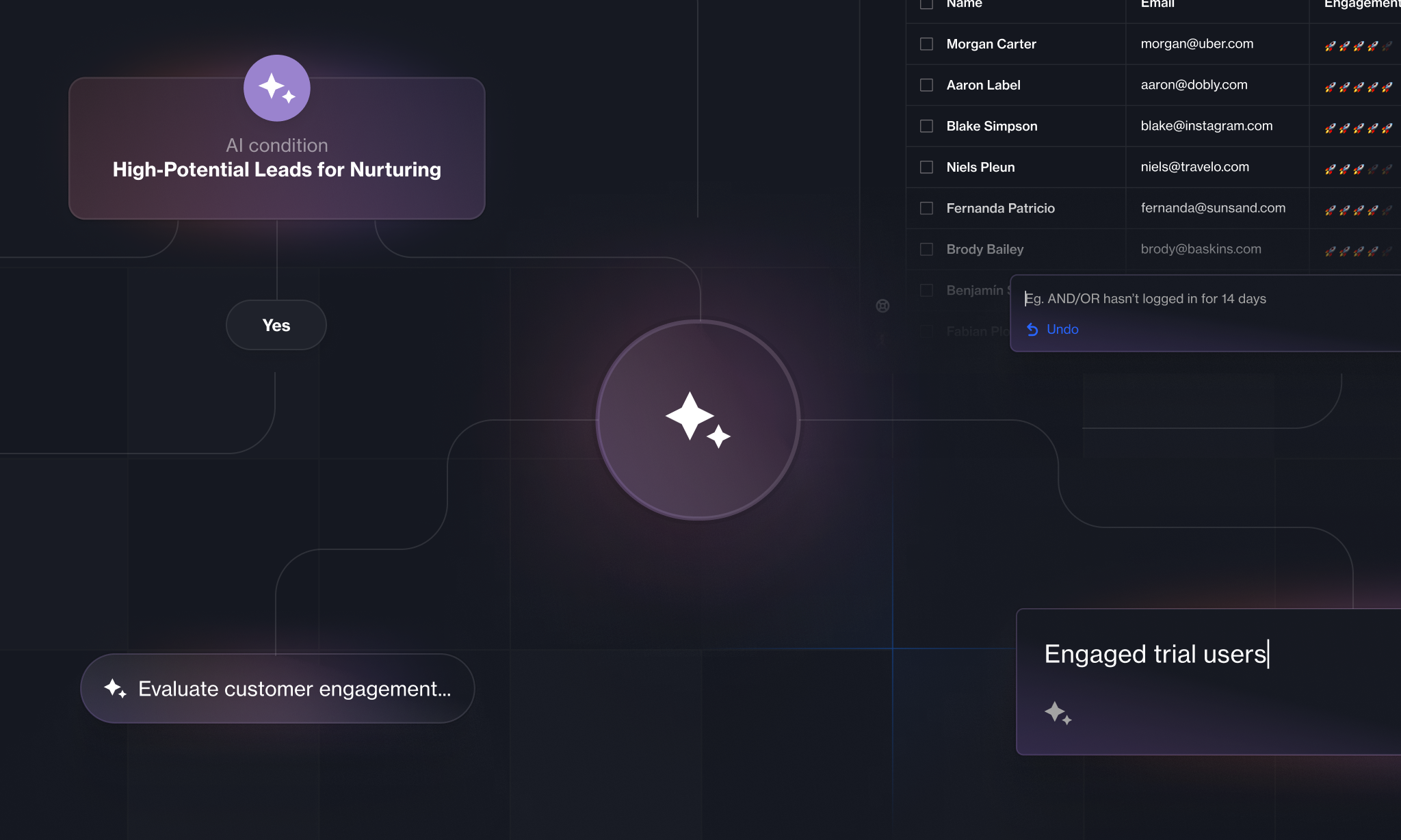Click the large central AI sparkle circle
Screen dimensions: 1401x840
(698, 419)
